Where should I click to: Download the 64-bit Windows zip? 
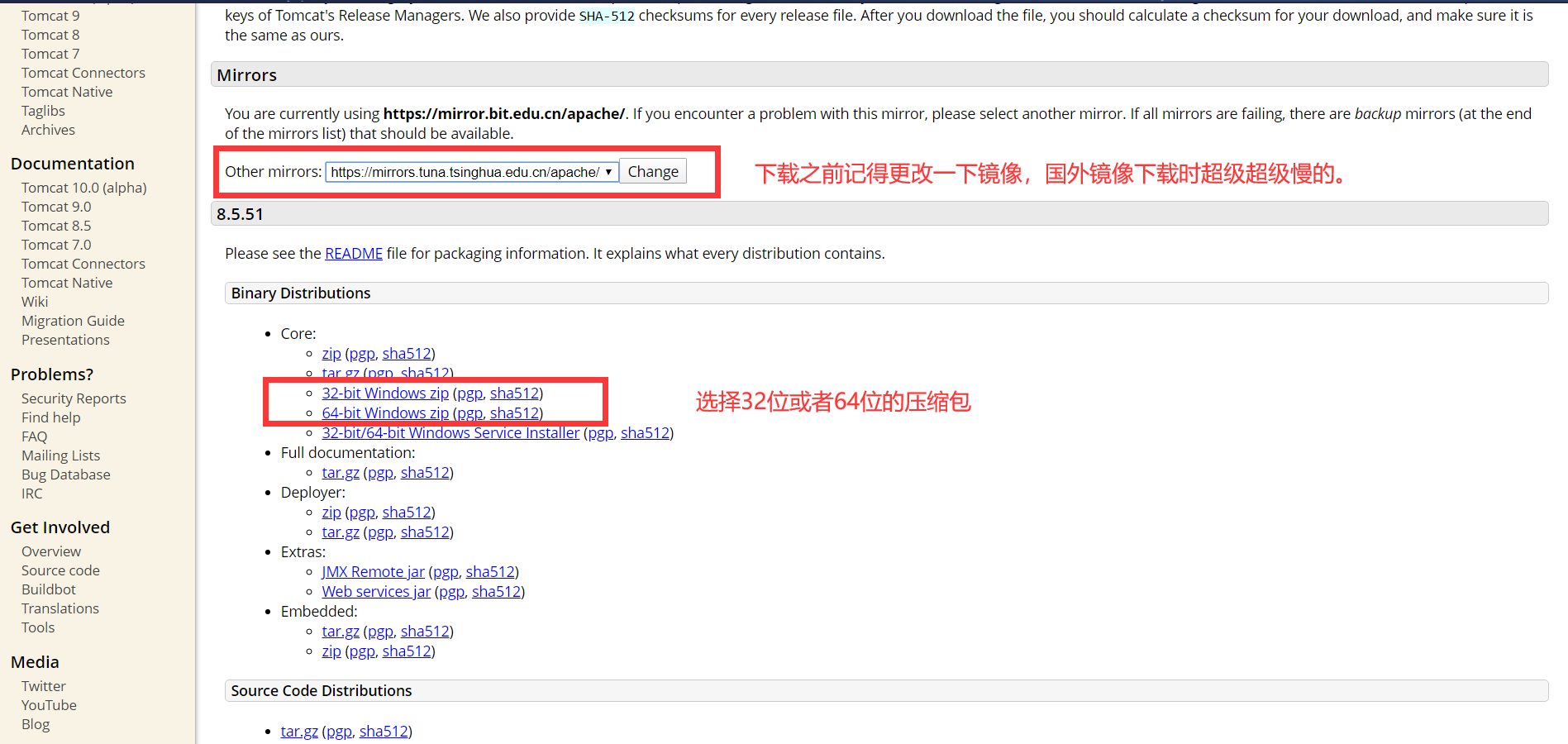tap(385, 413)
